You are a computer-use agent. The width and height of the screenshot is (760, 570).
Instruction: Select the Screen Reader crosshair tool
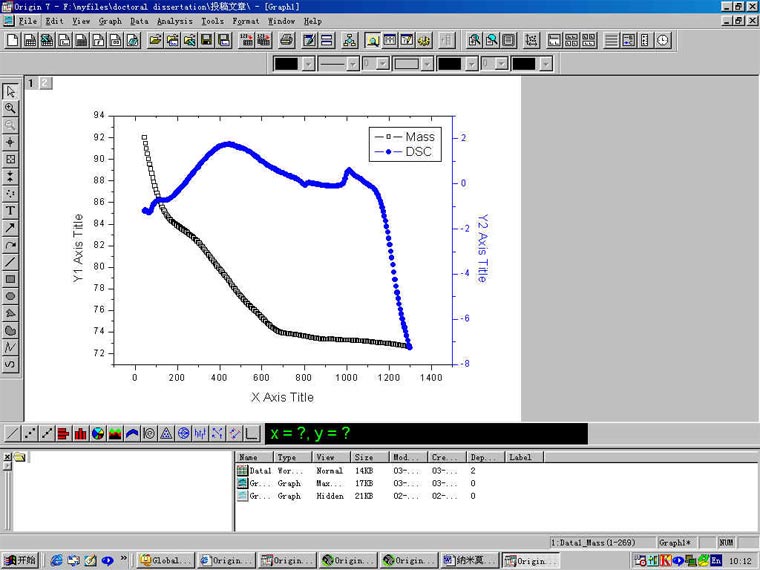click(x=10, y=142)
